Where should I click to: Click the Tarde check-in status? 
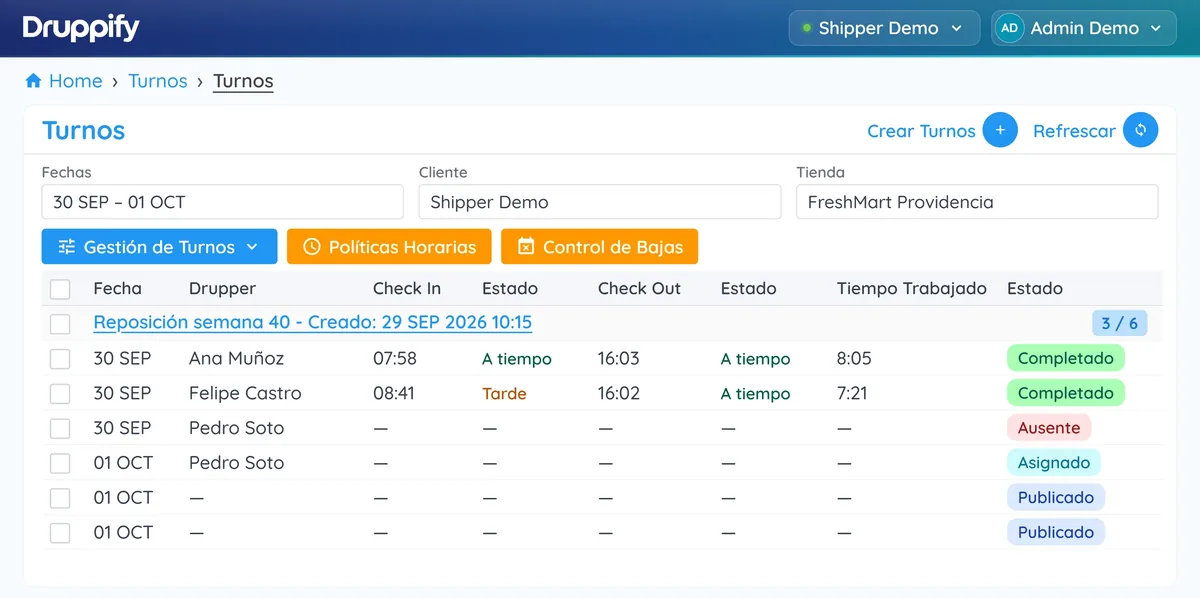click(504, 393)
